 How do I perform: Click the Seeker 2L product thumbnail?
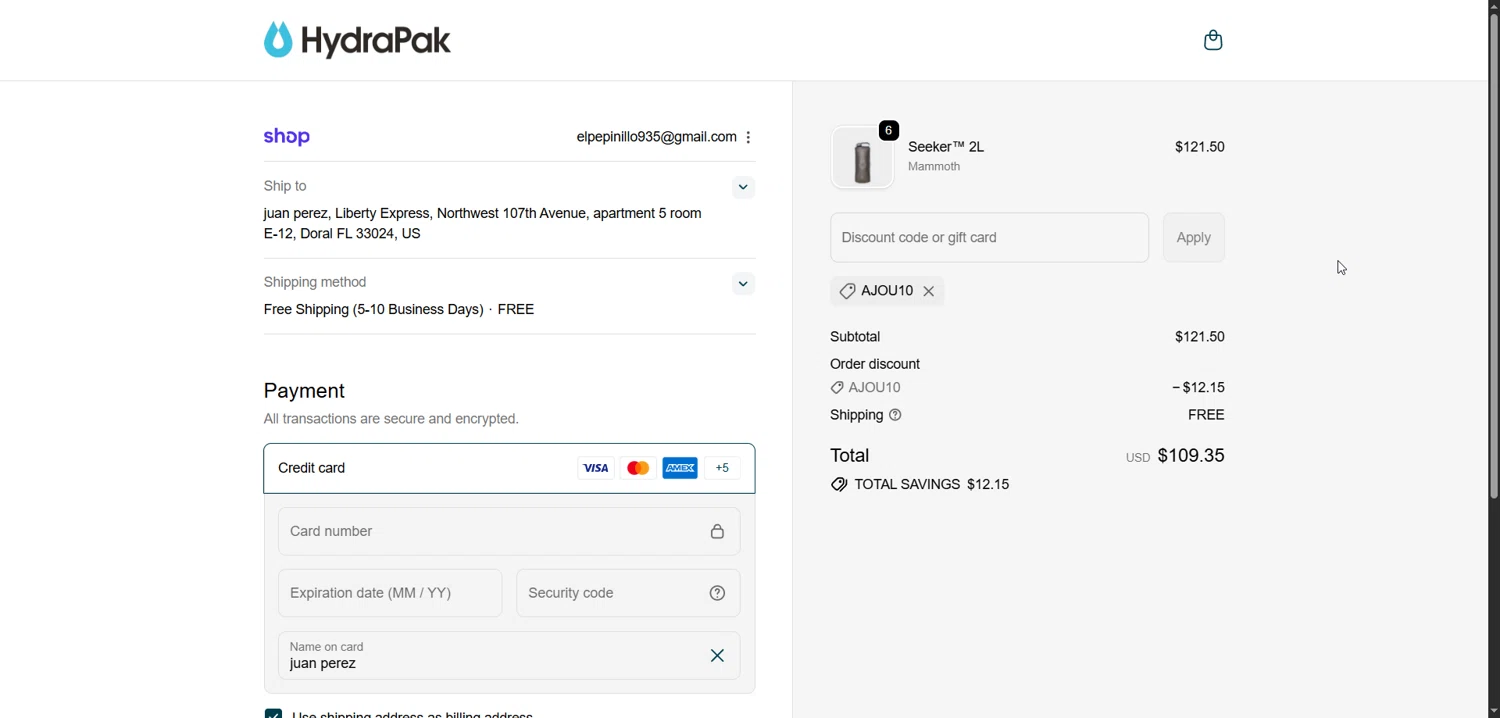coord(862,158)
